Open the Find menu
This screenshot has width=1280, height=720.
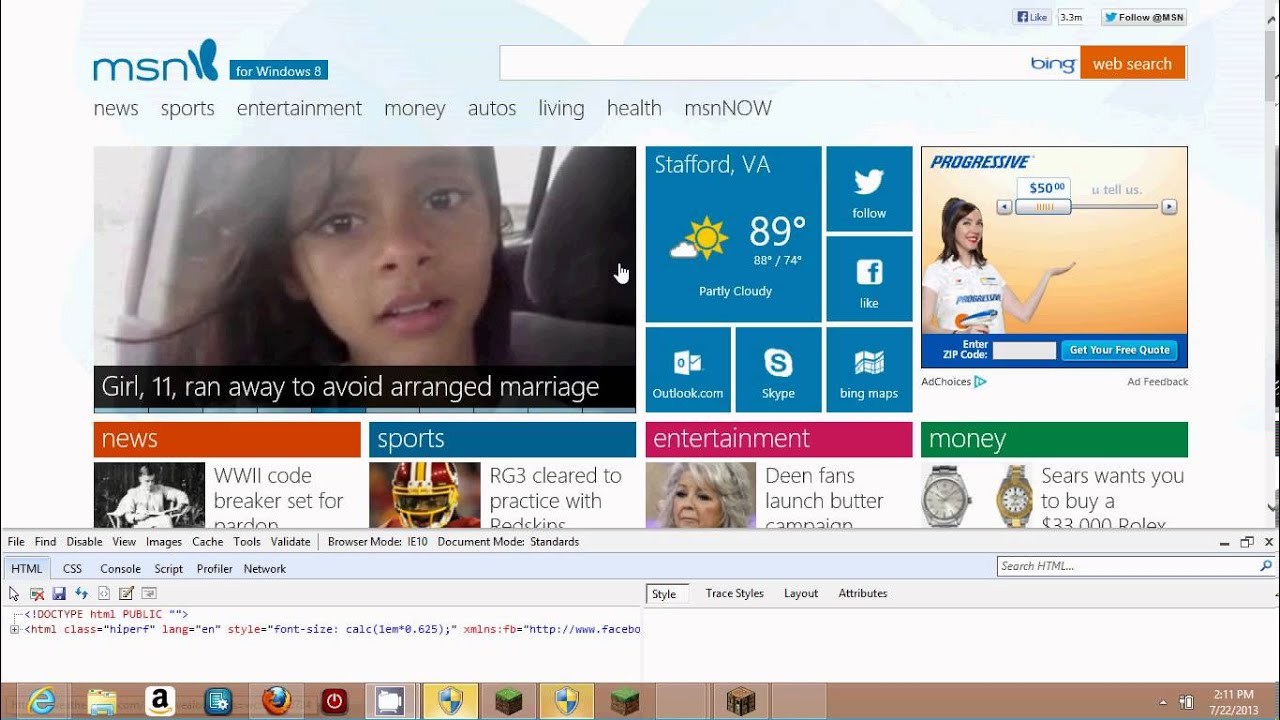tap(46, 541)
